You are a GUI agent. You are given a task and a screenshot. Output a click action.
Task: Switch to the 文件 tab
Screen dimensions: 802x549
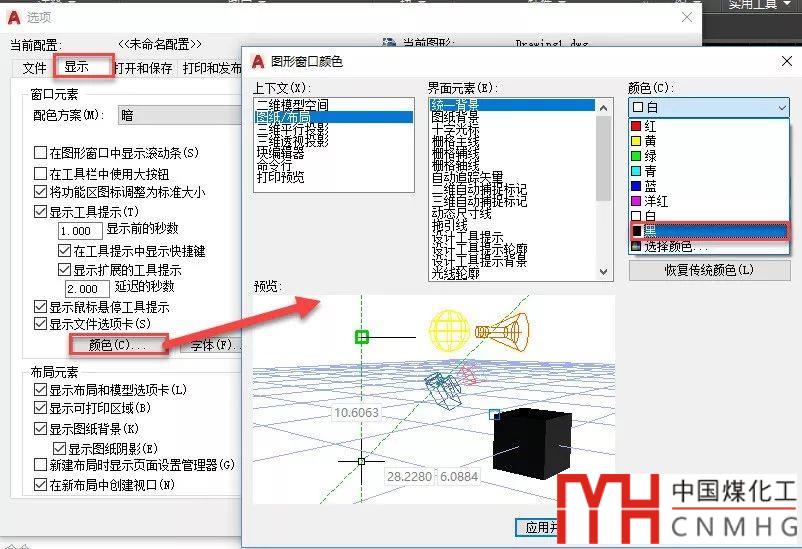click(x=34, y=68)
